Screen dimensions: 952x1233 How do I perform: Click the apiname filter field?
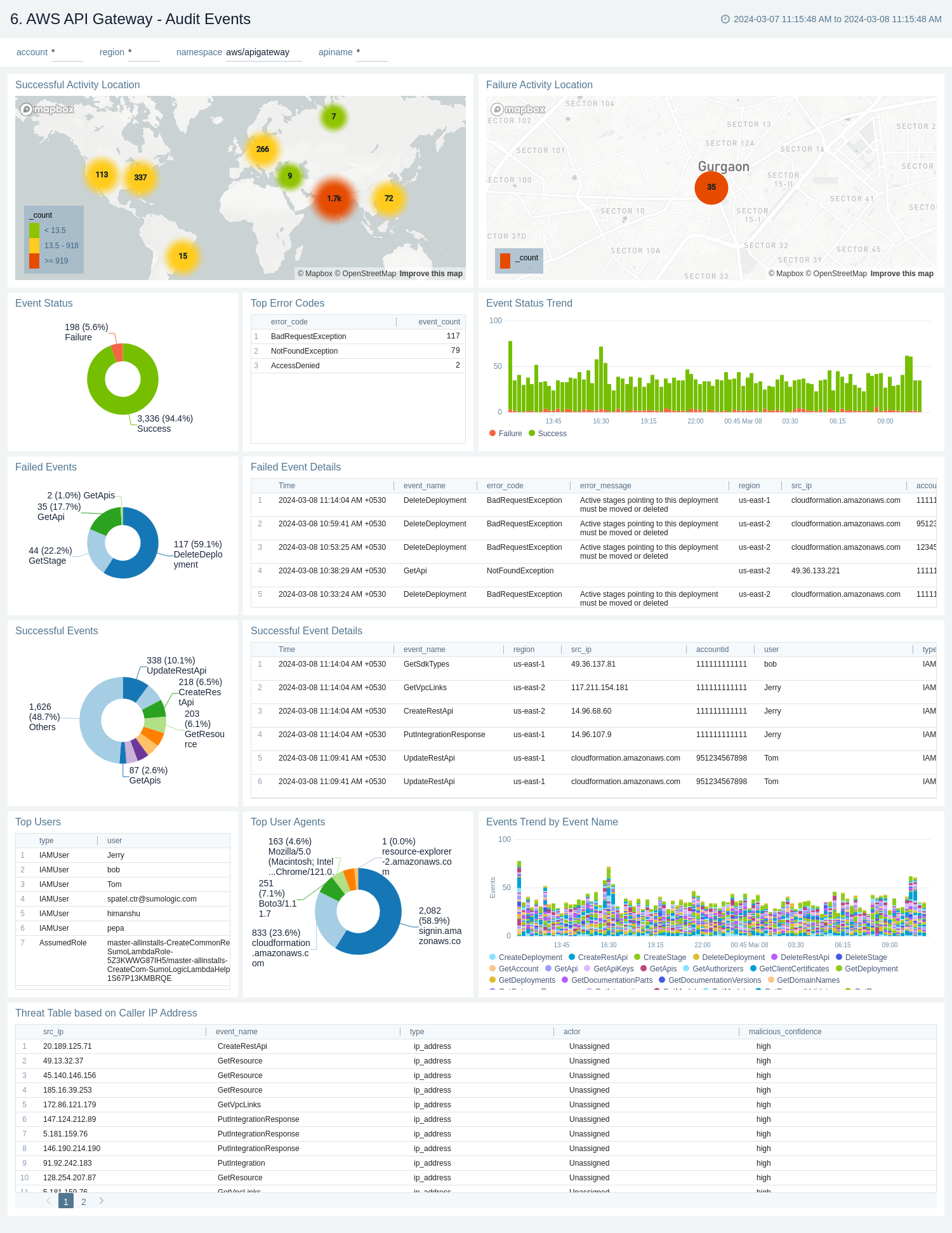pos(373,53)
